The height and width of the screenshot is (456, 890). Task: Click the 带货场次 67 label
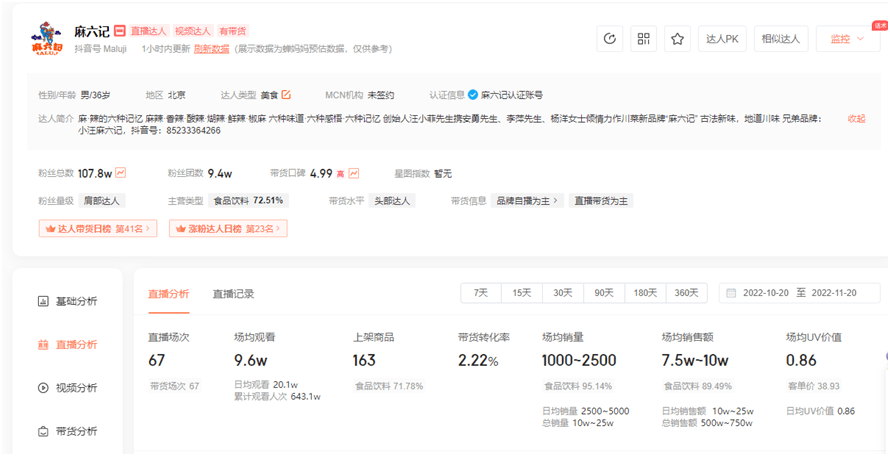point(174,386)
